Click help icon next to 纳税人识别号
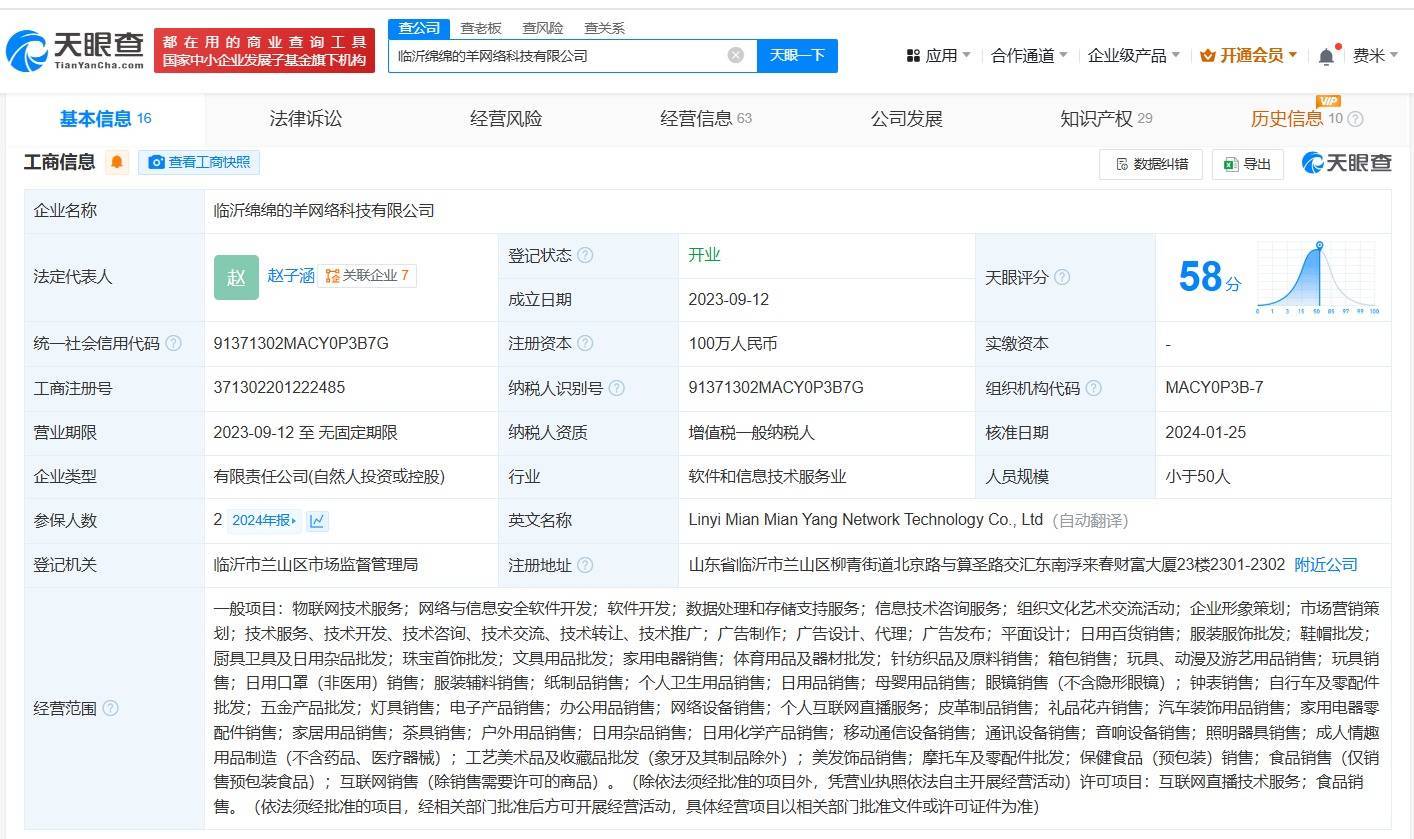The width and height of the screenshot is (1414, 839). [x=617, y=388]
